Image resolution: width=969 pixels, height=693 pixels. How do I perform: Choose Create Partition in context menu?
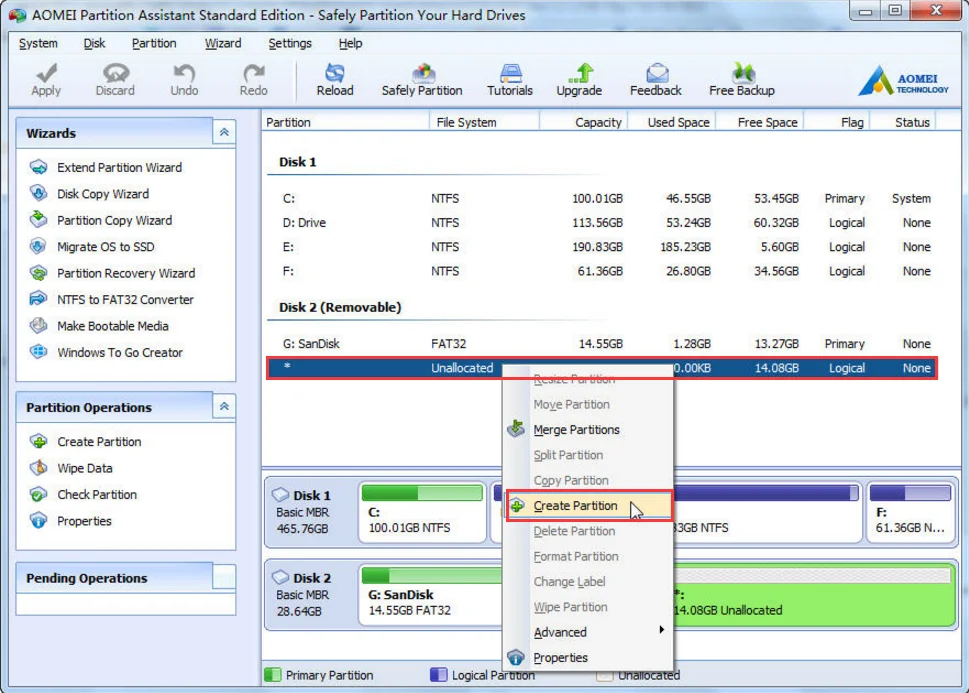click(589, 506)
